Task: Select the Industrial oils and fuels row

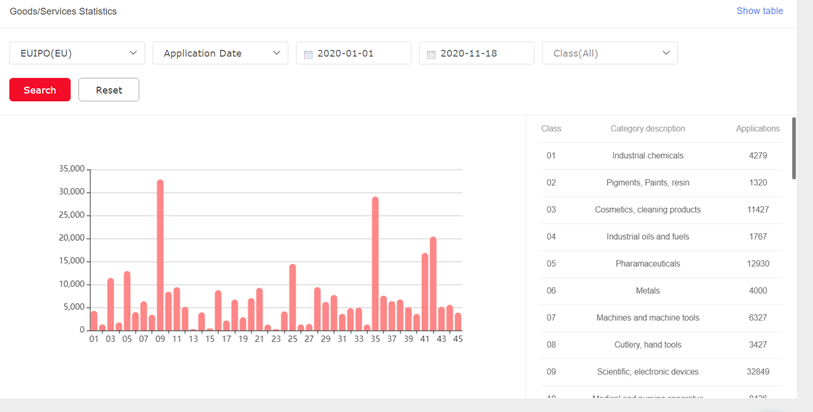Action: coord(661,236)
